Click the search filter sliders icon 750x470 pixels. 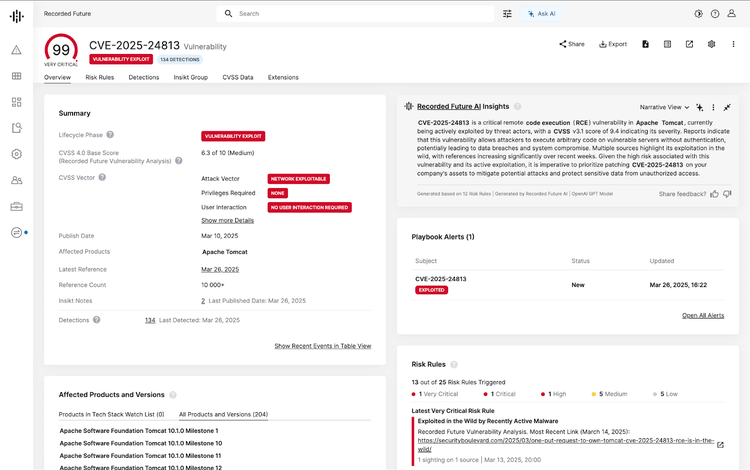(x=507, y=14)
